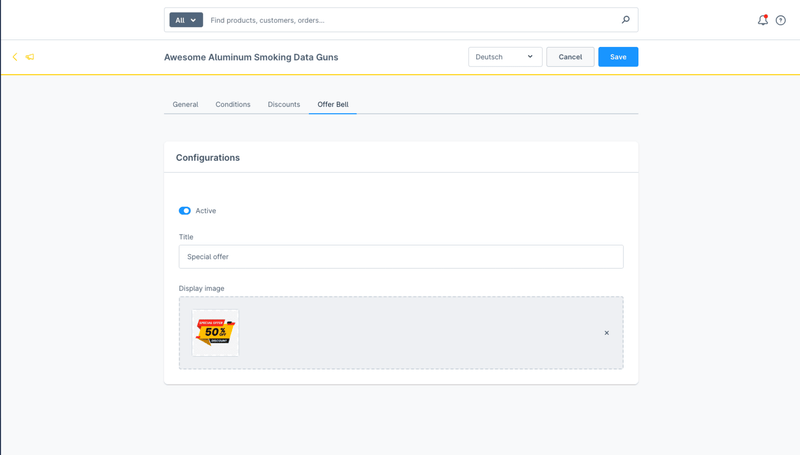
Task: Click the 50% special offer image thumbnail
Action: [215, 333]
